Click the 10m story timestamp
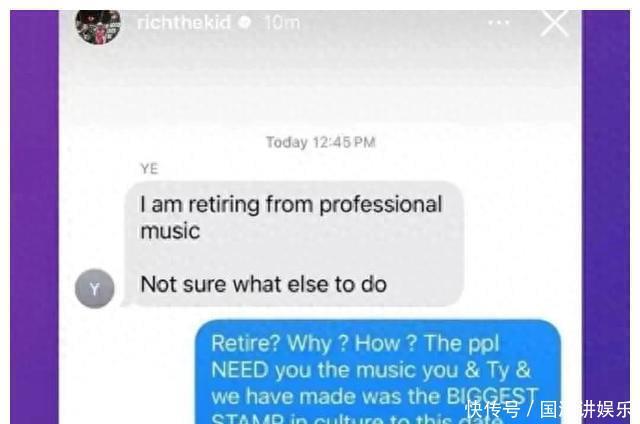This screenshot has width=640, height=424. pyautogui.click(x=282, y=22)
